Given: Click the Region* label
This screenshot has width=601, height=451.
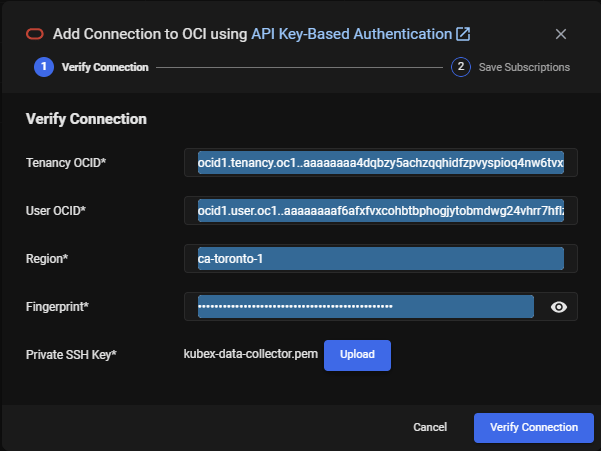Looking at the screenshot, I should click(47, 259).
